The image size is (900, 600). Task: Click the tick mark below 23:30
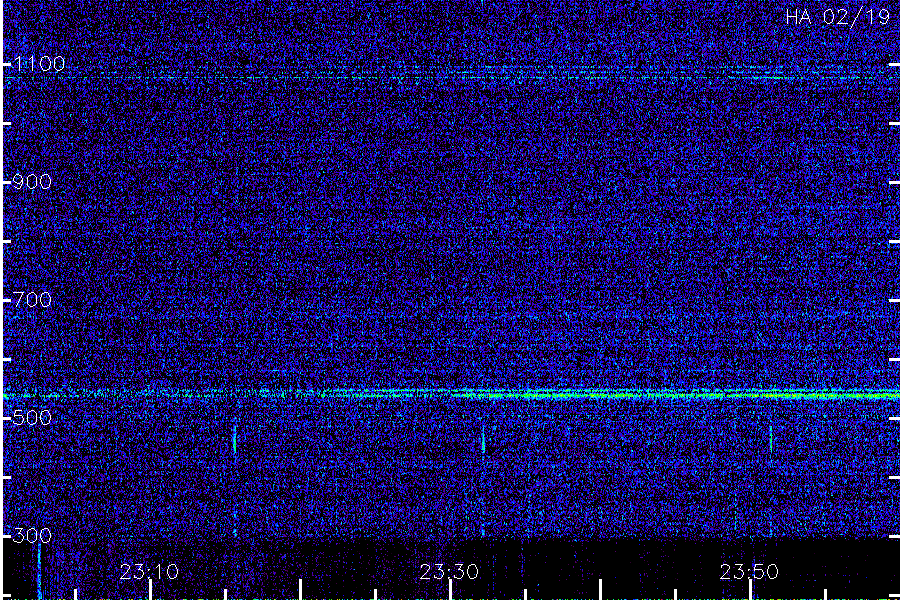tap(451, 590)
